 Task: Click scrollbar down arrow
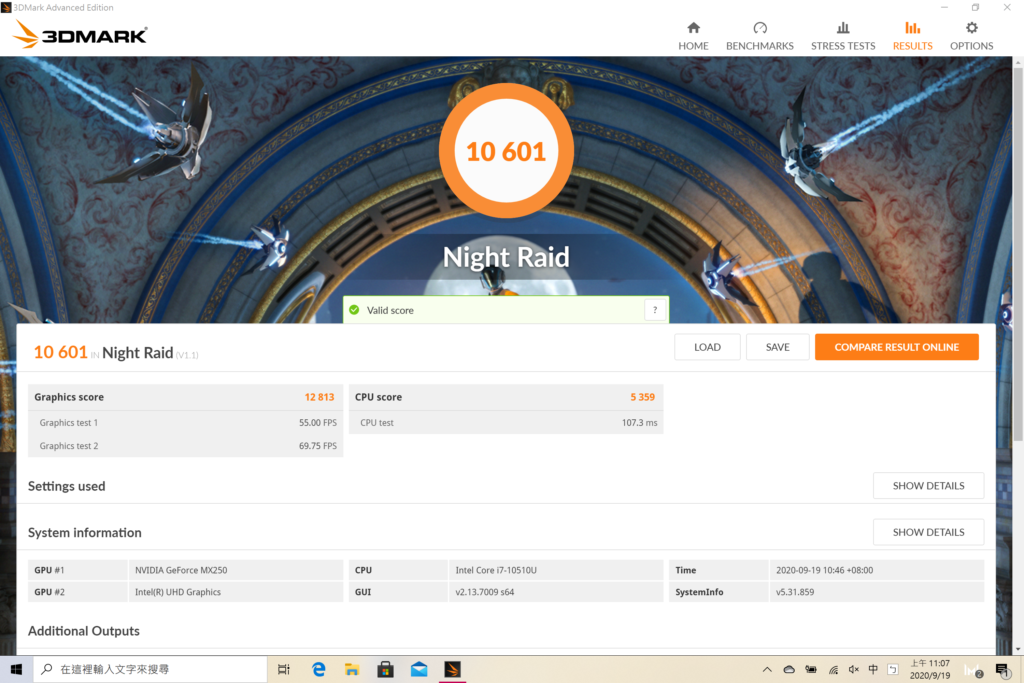(1018, 650)
